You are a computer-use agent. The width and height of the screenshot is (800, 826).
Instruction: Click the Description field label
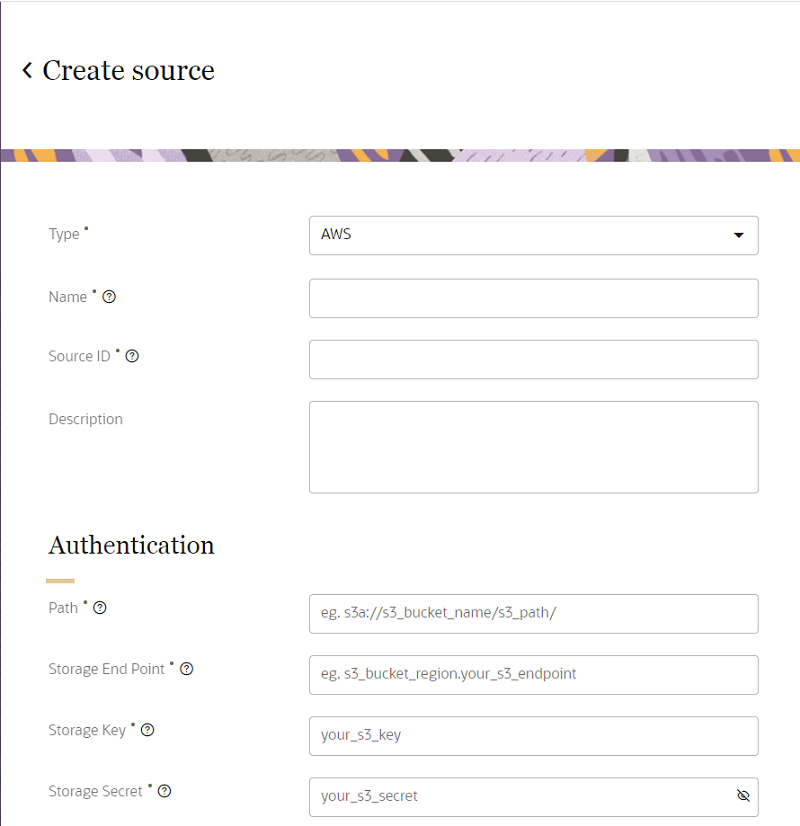[86, 419]
